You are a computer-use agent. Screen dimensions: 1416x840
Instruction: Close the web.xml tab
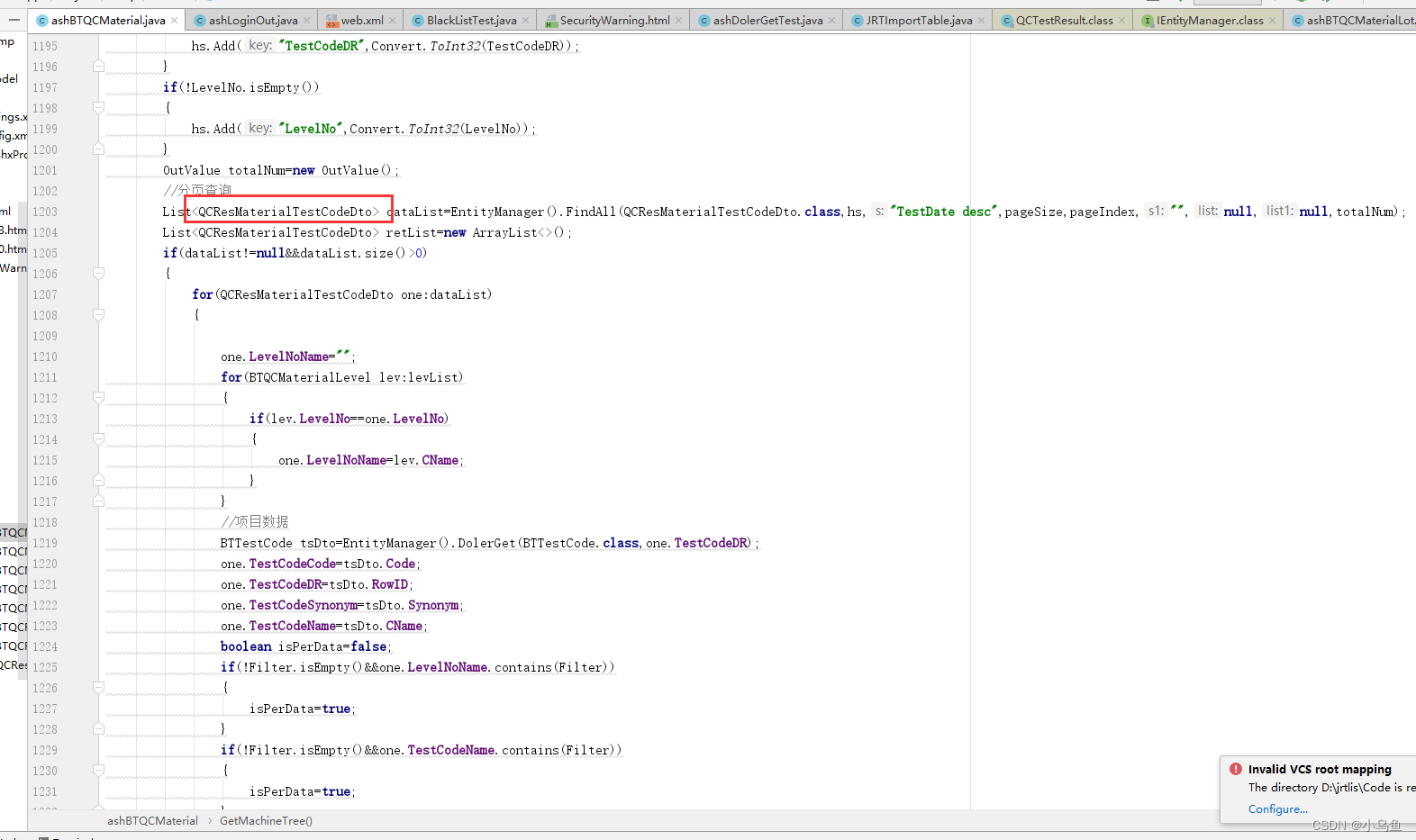tap(393, 20)
